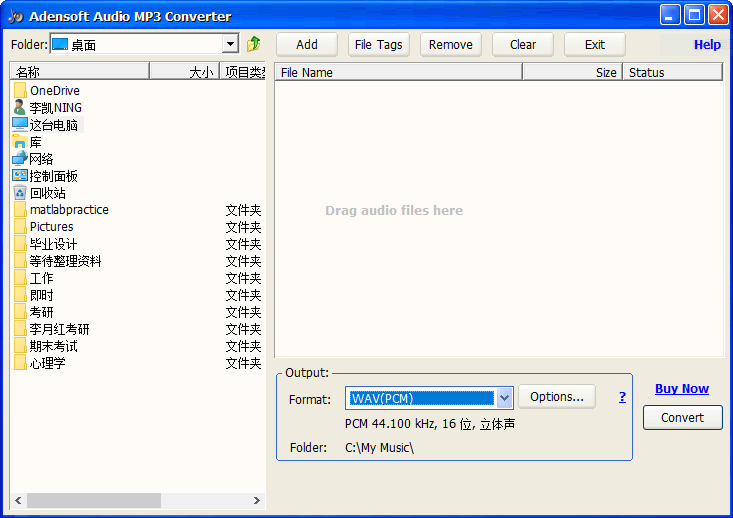Select the 库 libraries icon

click(20, 142)
